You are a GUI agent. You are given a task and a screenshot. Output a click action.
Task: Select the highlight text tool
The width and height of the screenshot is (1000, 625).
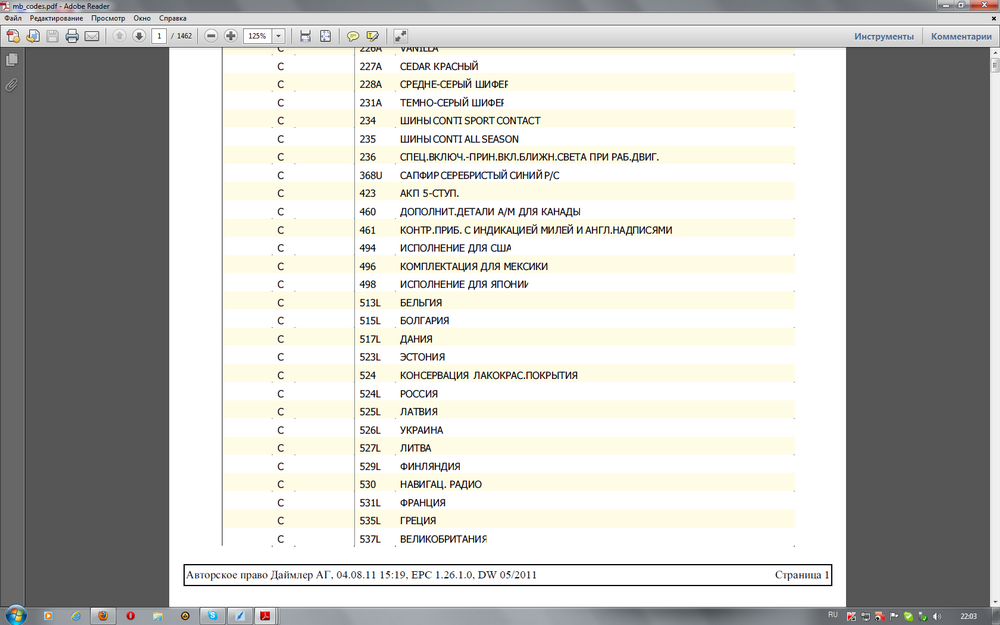[373, 36]
